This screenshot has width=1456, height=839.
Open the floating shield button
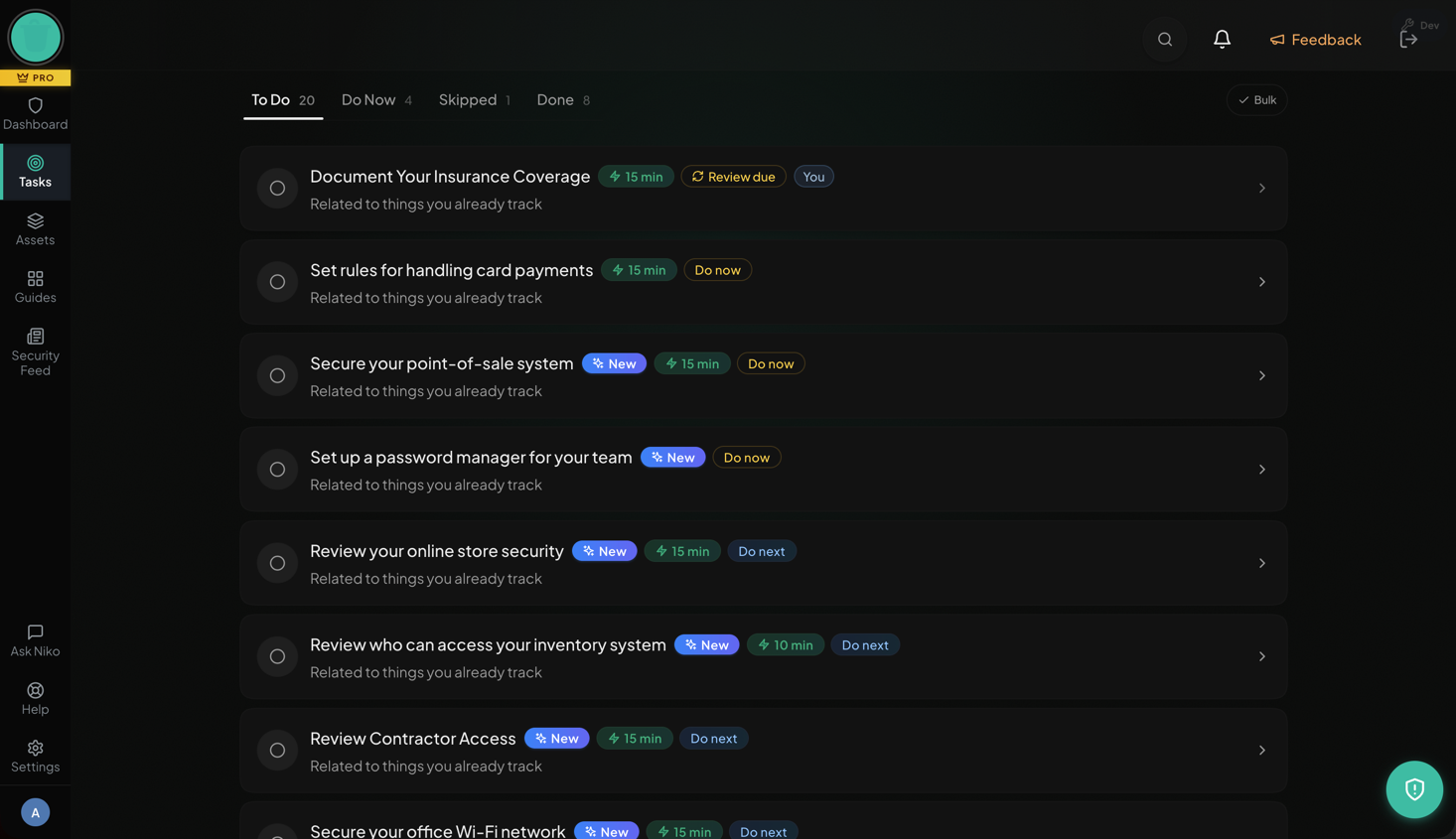tap(1413, 789)
